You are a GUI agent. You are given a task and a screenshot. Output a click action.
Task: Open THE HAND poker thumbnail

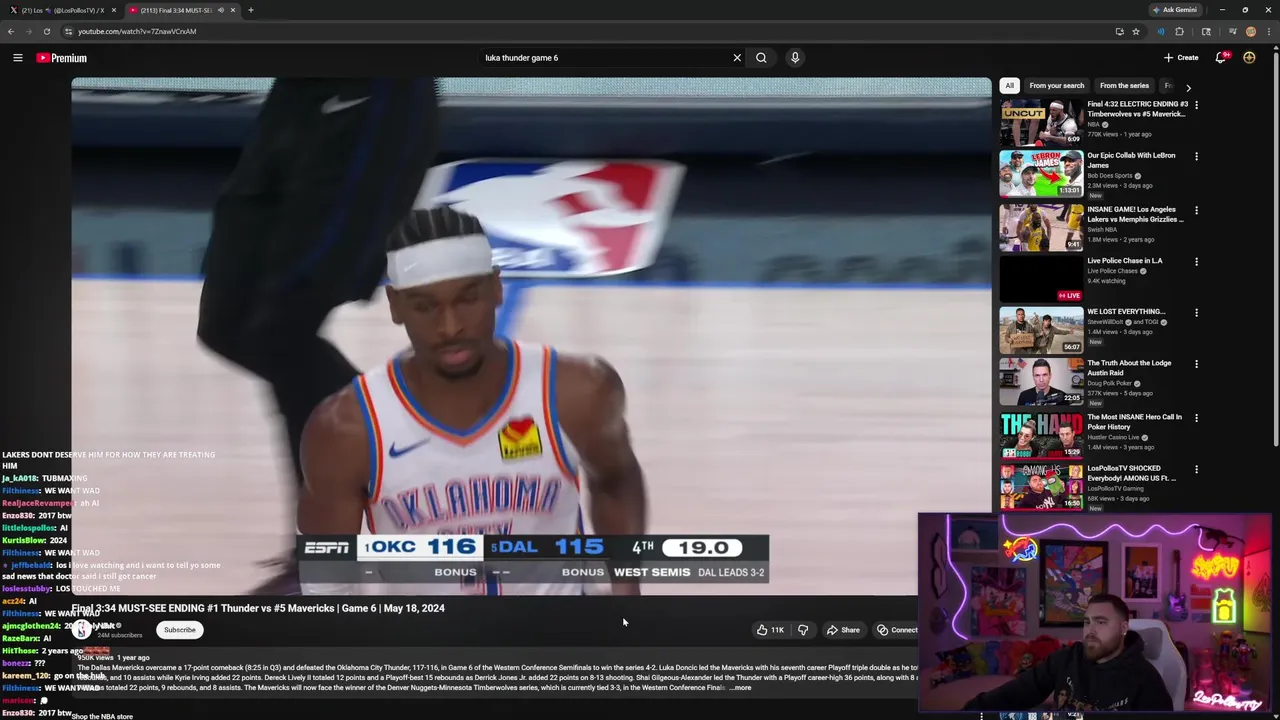(1041, 434)
